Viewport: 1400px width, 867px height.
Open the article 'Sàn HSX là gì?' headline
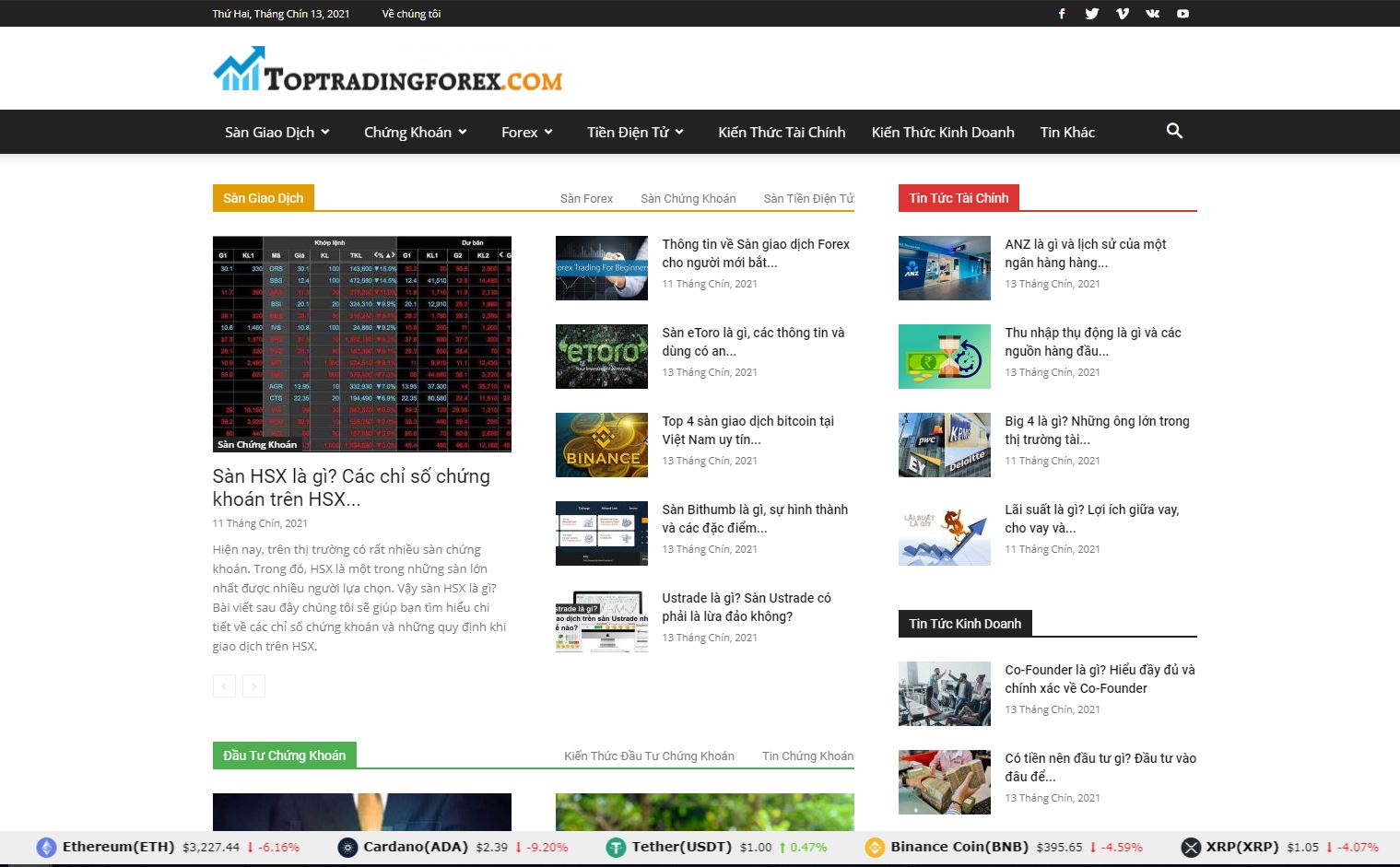[351, 487]
